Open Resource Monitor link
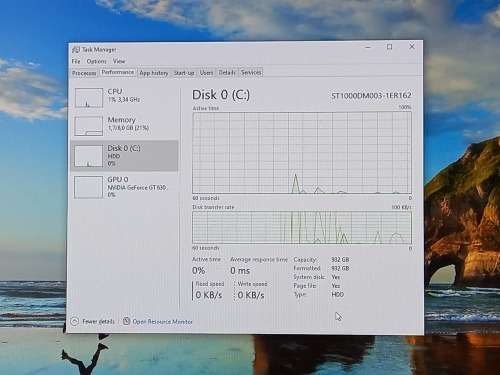This screenshot has height=375, width=500. 162,322
